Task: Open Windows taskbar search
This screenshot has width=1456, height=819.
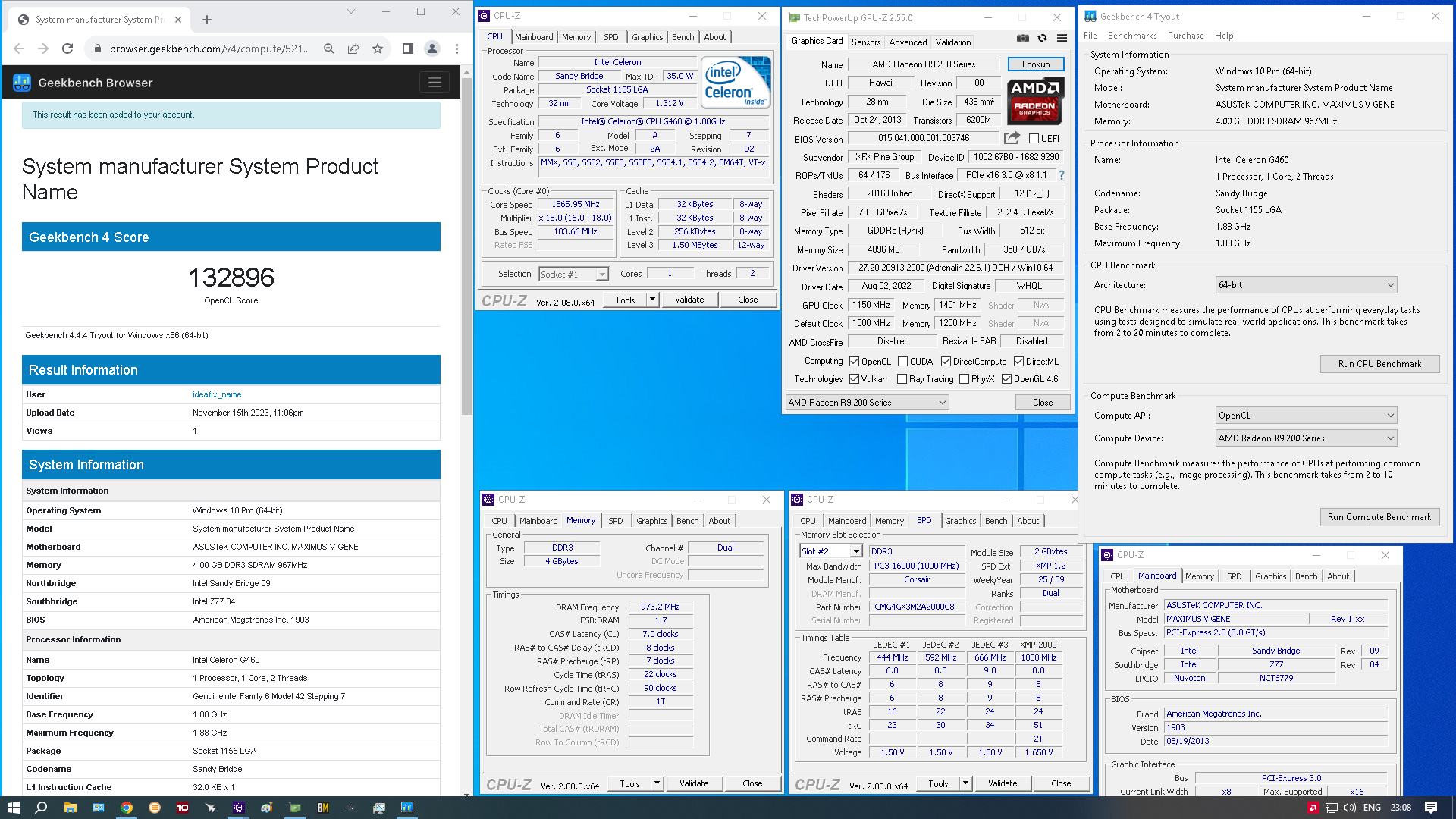Action: click(41, 808)
